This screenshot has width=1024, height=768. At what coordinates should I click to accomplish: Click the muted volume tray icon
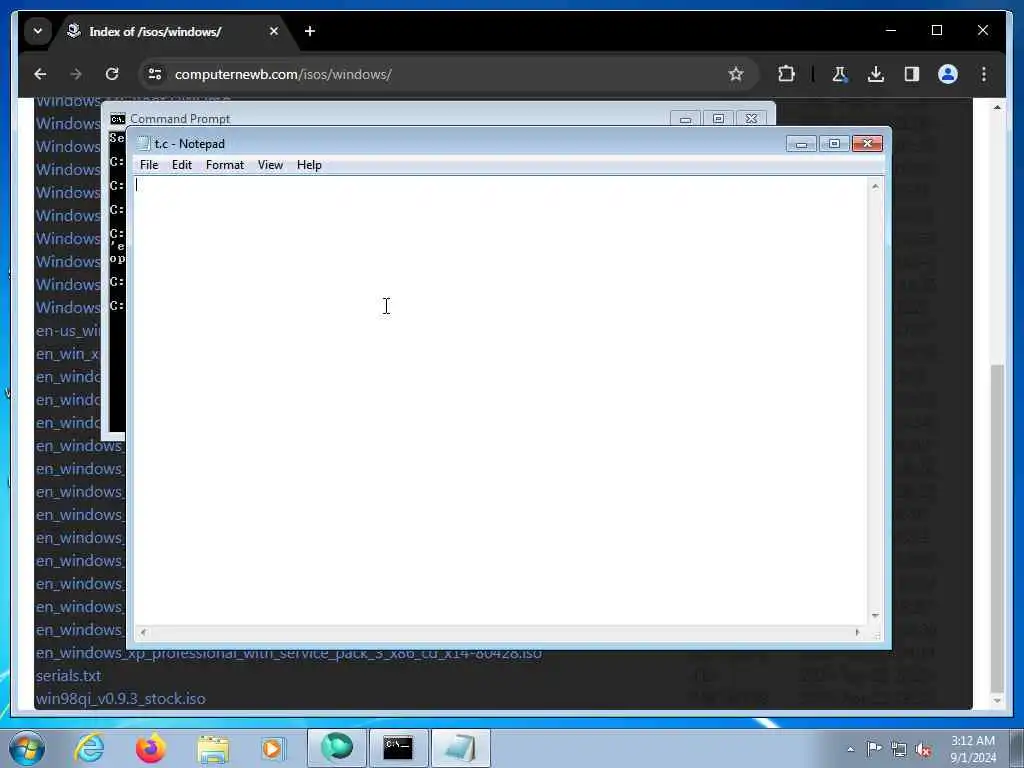pos(923,749)
